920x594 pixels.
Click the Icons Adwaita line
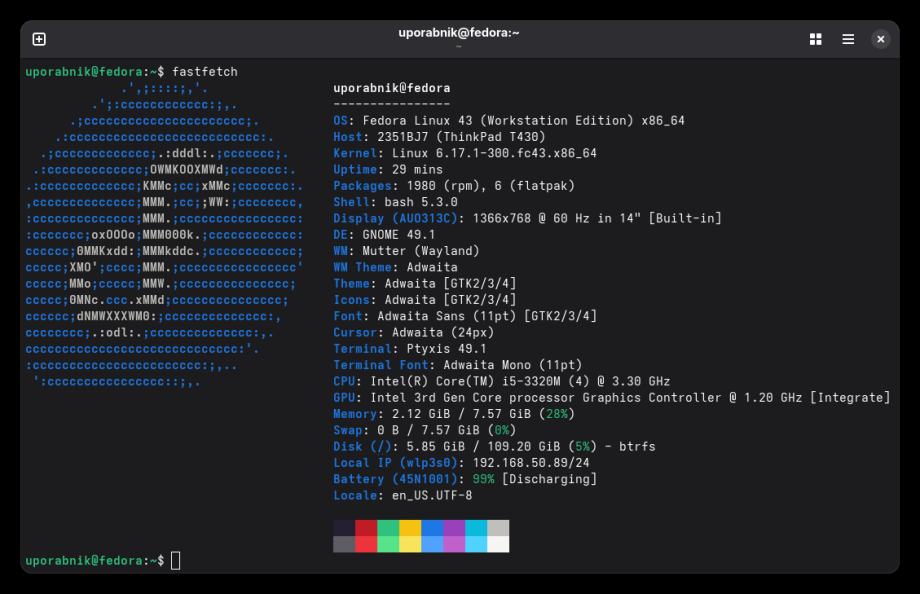(425, 300)
